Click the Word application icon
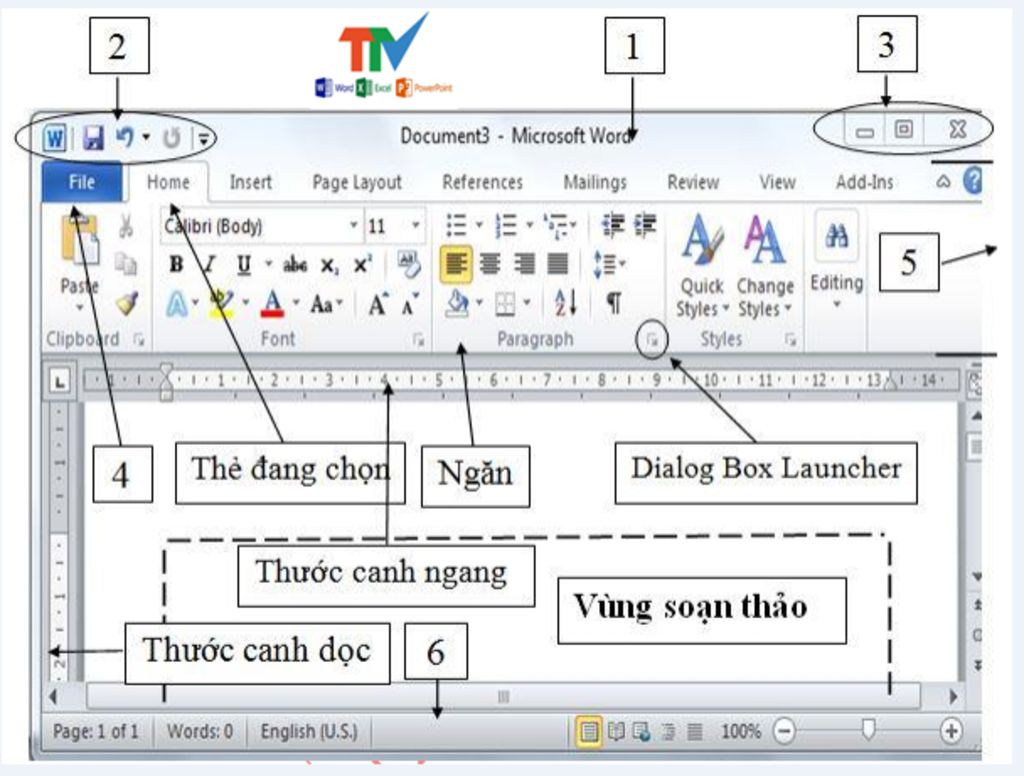The image size is (1024, 776). 55,138
